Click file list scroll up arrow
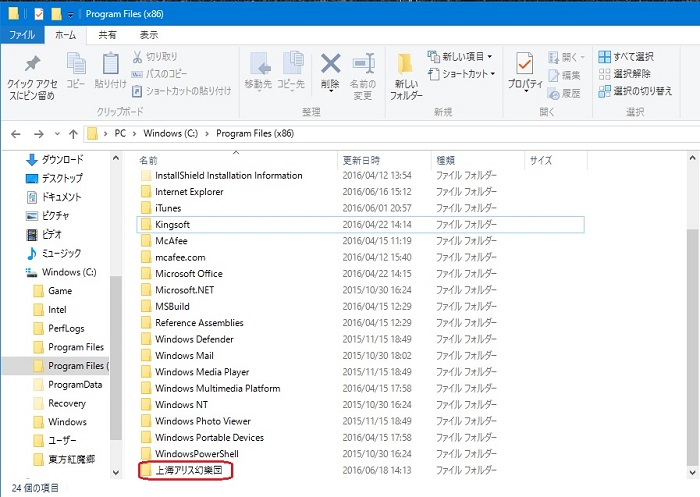This screenshot has width=700, height=497. [692, 158]
